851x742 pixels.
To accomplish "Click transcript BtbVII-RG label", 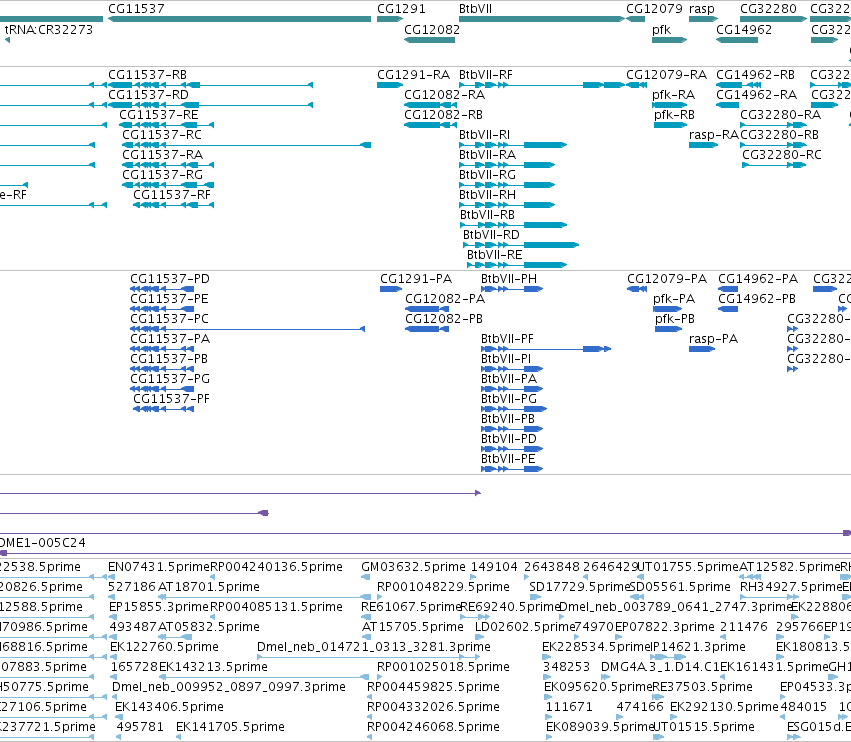I will [487, 175].
